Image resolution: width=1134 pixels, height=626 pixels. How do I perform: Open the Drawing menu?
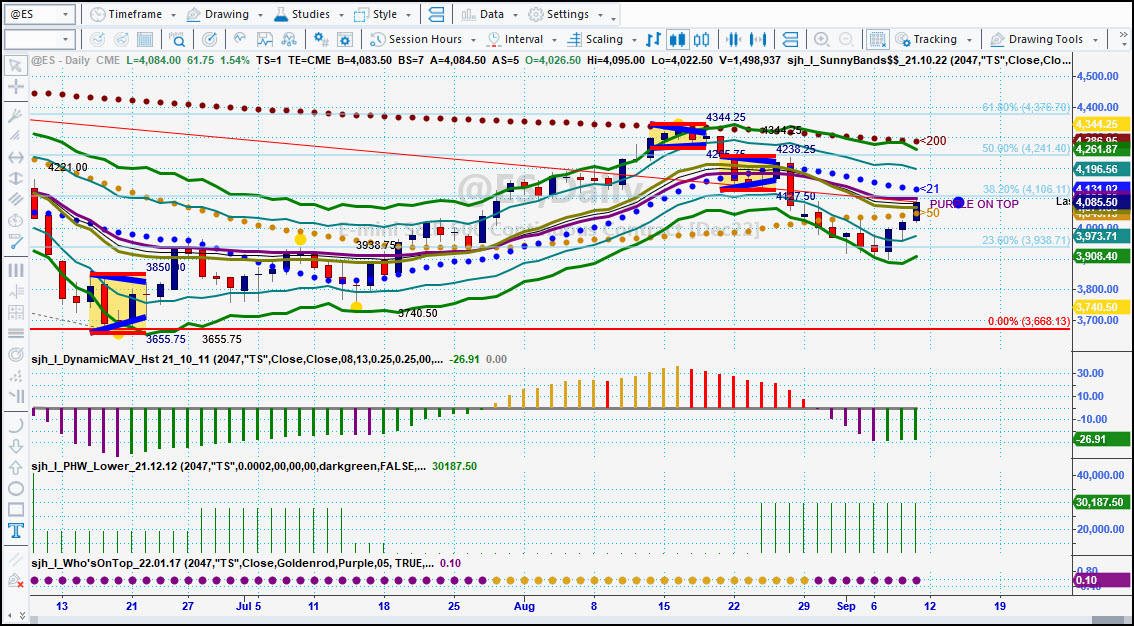(x=223, y=14)
